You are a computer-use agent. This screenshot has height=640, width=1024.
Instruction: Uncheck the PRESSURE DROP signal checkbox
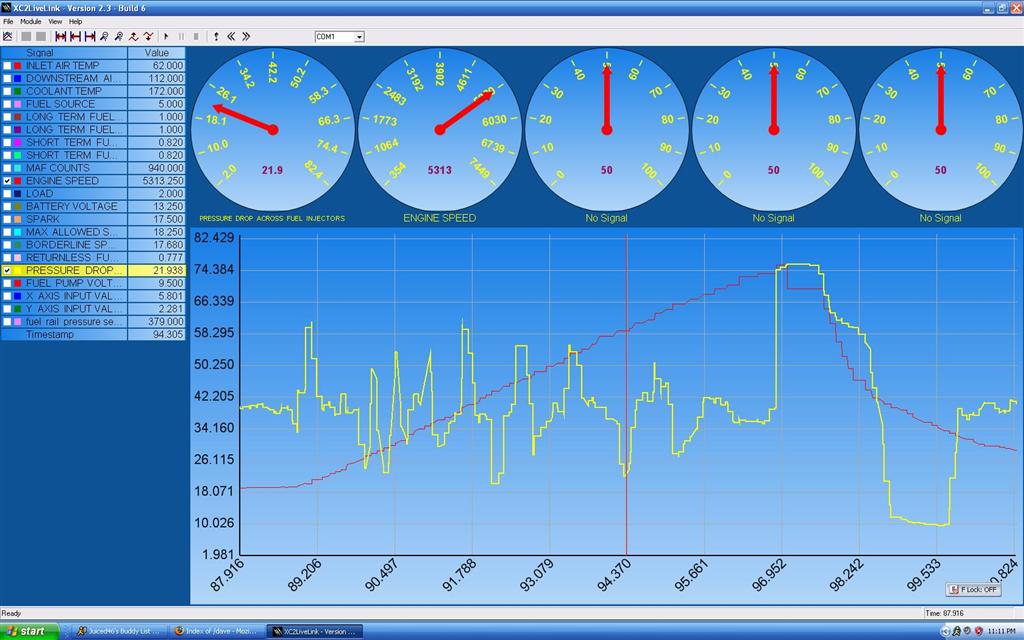coord(7,270)
